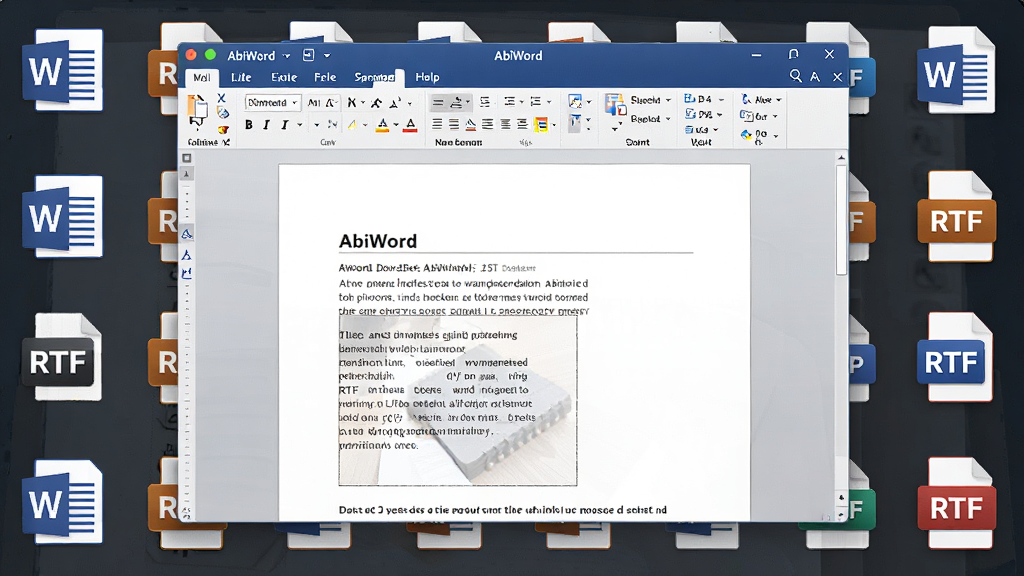Toggle the second italic I with dropdown arrow
This screenshot has height=576, width=1024.
[x=285, y=124]
